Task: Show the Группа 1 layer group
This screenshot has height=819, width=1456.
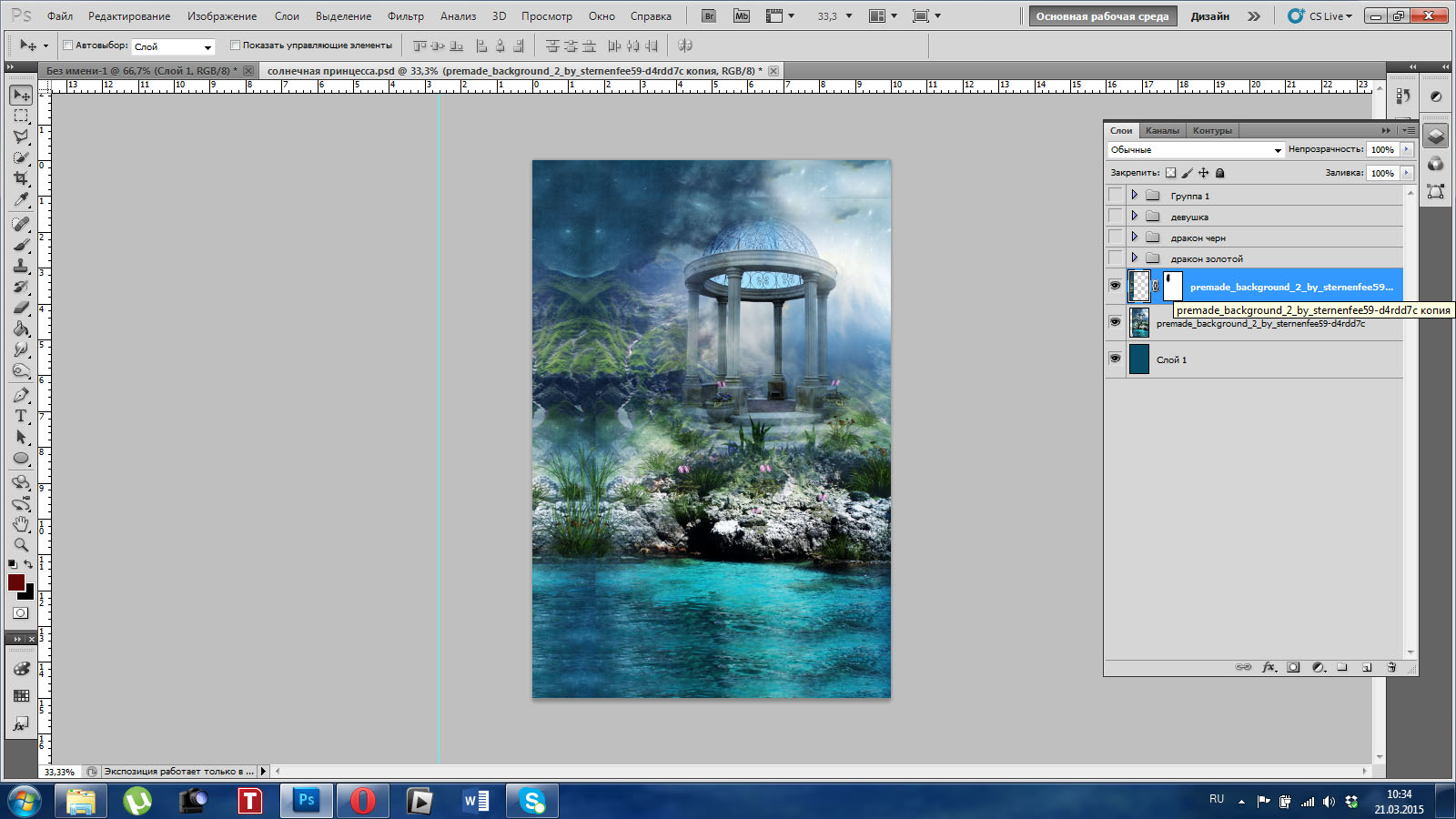Action: pyautogui.click(x=1115, y=196)
